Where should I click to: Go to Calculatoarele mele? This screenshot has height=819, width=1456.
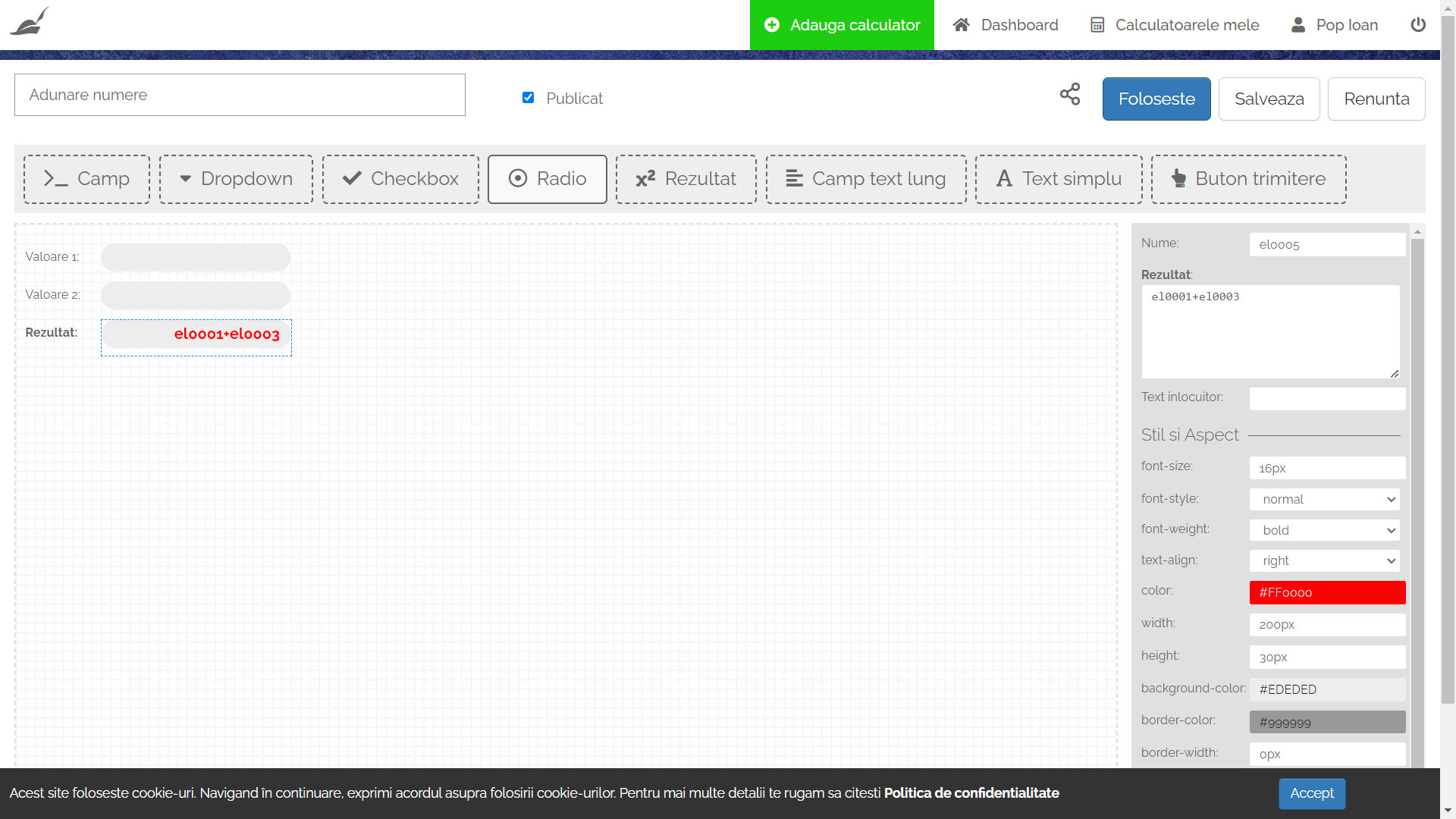coord(1175,25)
